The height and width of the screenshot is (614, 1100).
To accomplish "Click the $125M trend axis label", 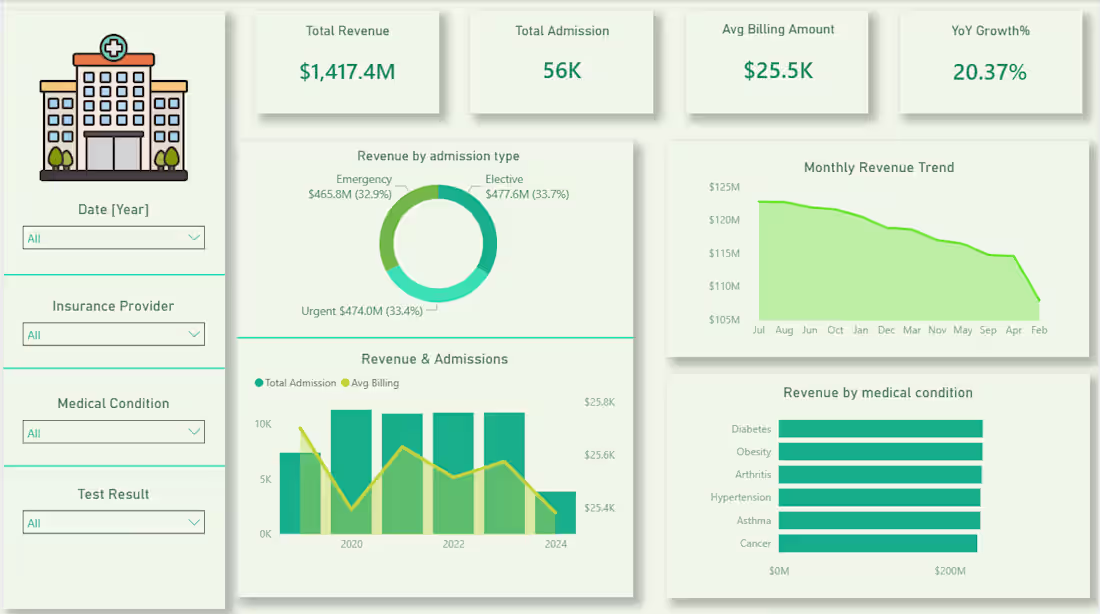I will (x=724, y=187).
